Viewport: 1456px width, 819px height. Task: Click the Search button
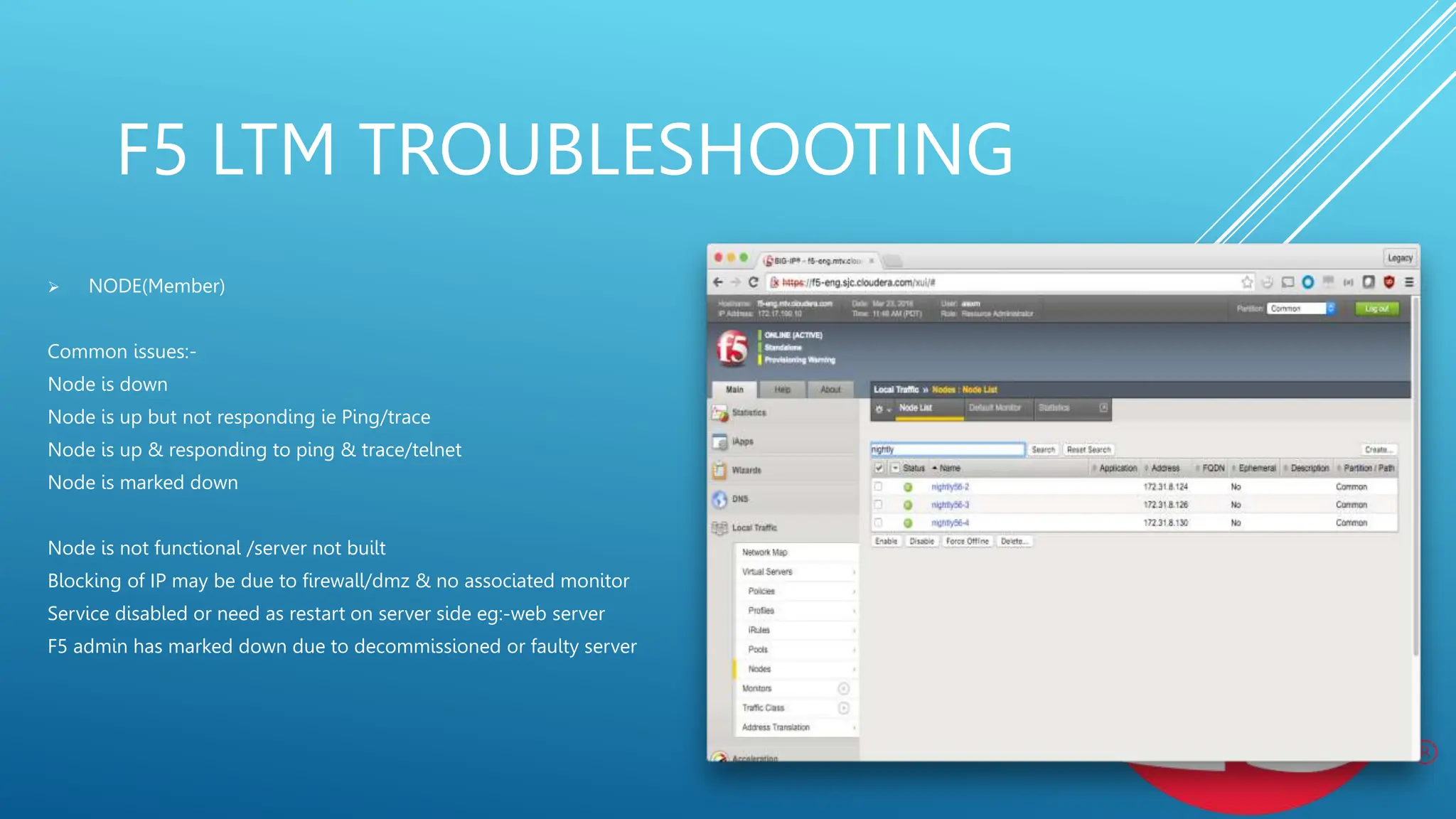pos(1043,449)
